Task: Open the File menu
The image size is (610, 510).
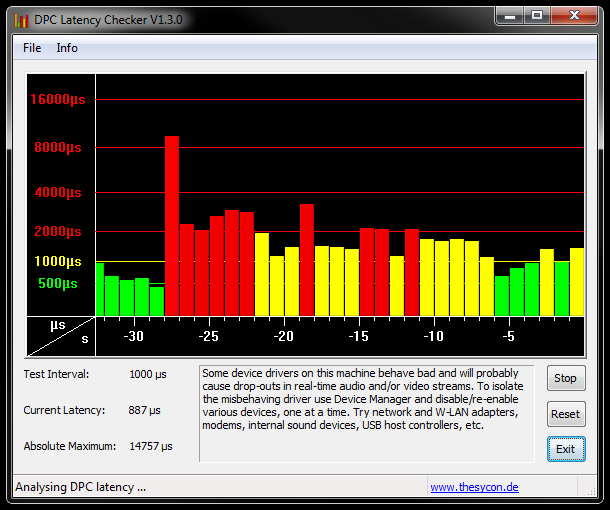Action: pos(32,48)
